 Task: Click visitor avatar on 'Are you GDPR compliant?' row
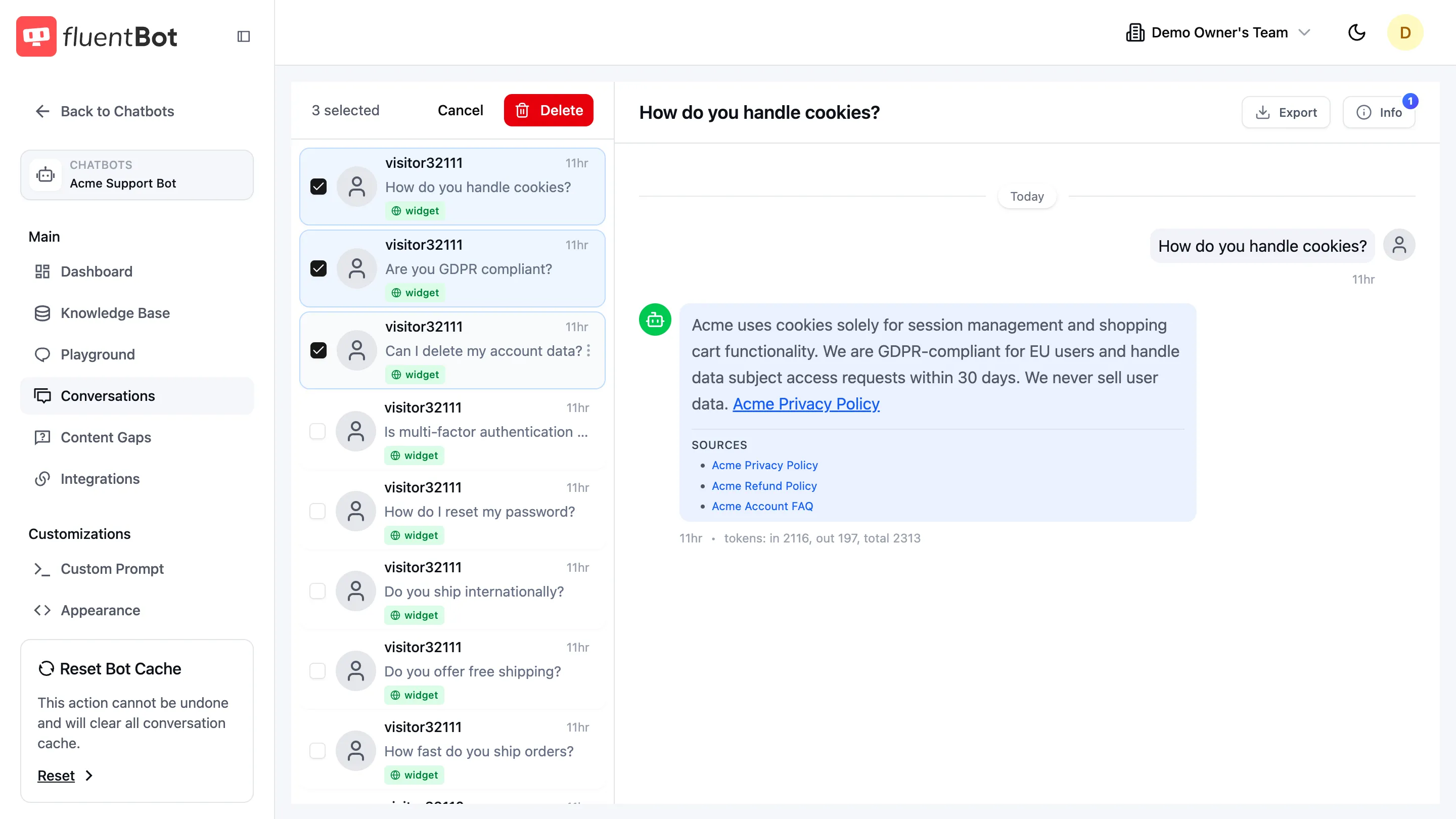click(x=356, y=268)
